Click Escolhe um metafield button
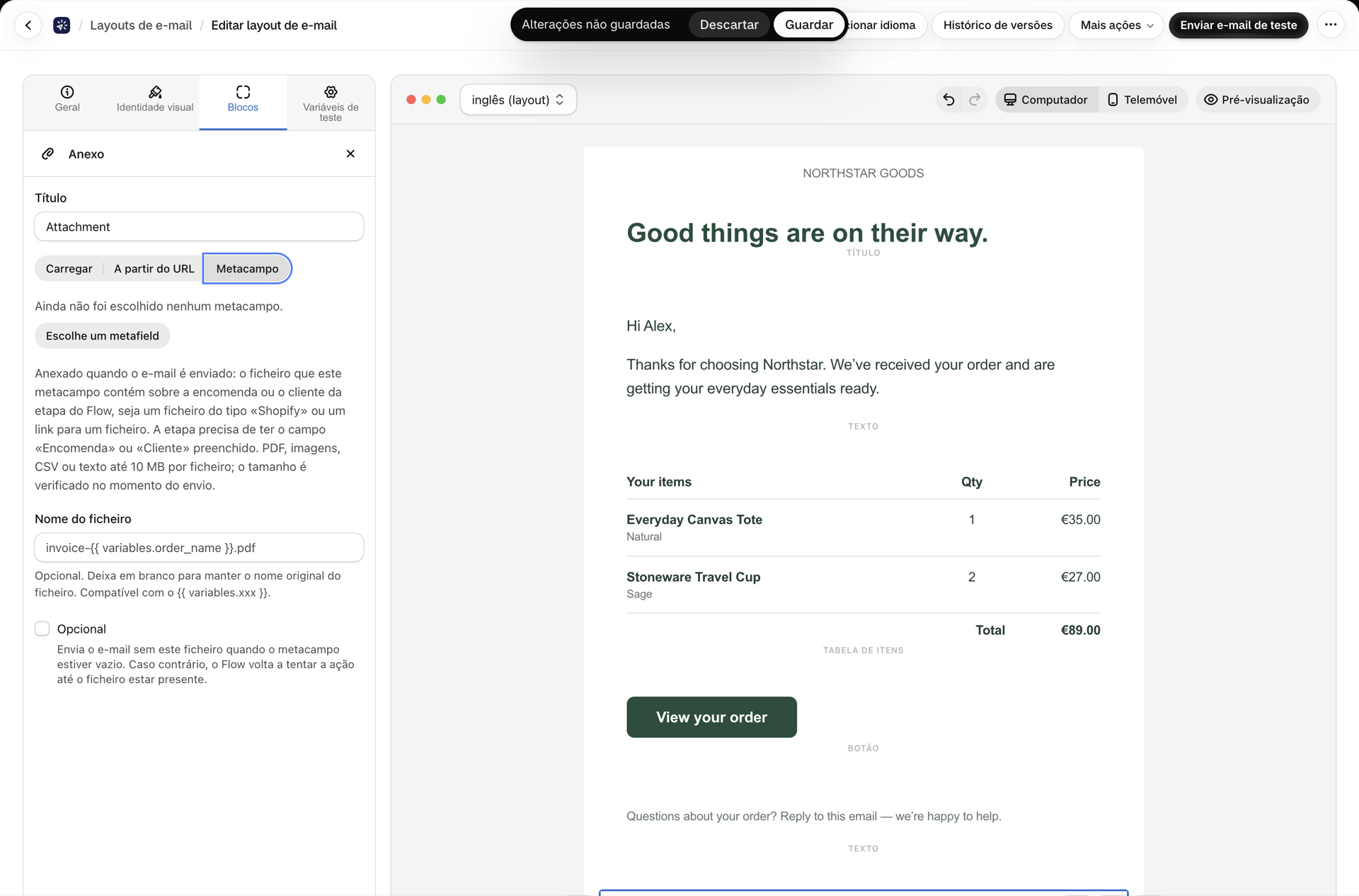Image resolution: width=1359 pixels, height=896 pixels. (x=103, y=335)
